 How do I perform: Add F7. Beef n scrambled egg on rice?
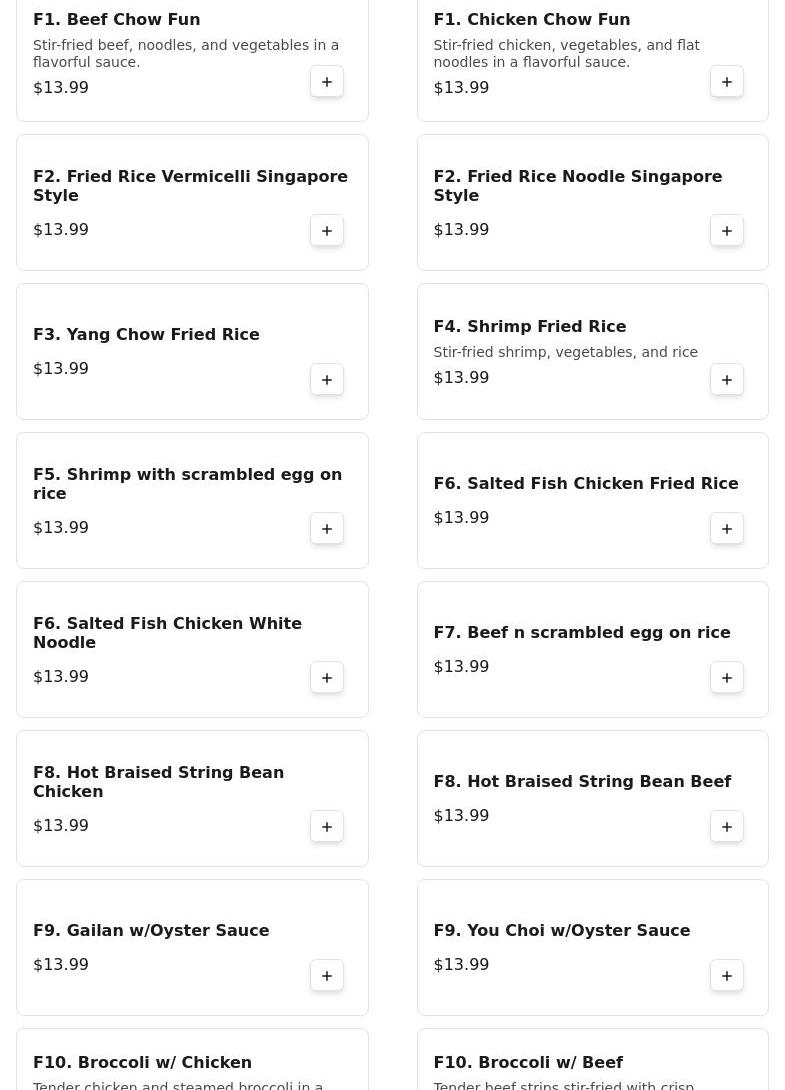tap(727, 678)
